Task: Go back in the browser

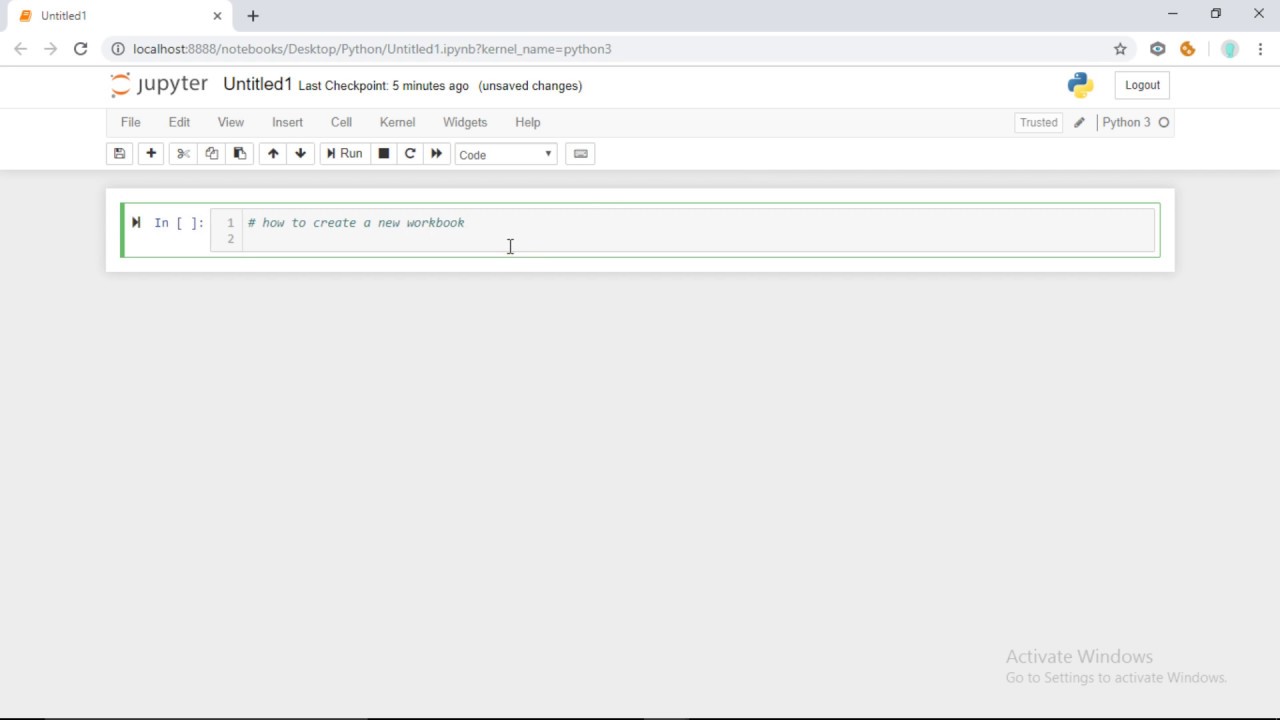Action: coord(20,49)
